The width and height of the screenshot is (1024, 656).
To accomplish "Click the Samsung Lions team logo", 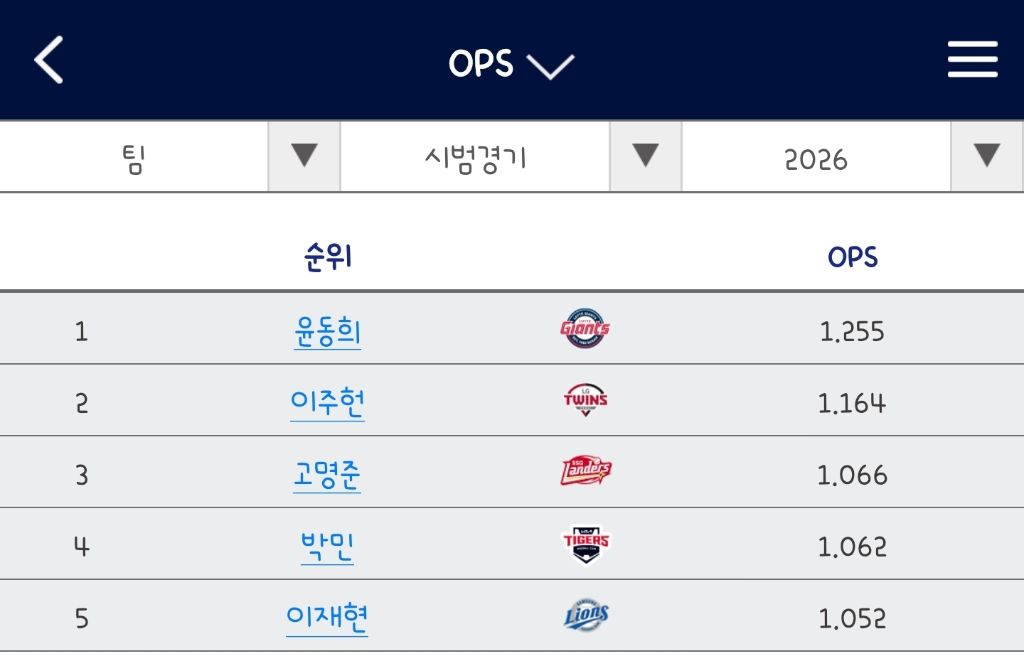I will click(x=586, y=615).
